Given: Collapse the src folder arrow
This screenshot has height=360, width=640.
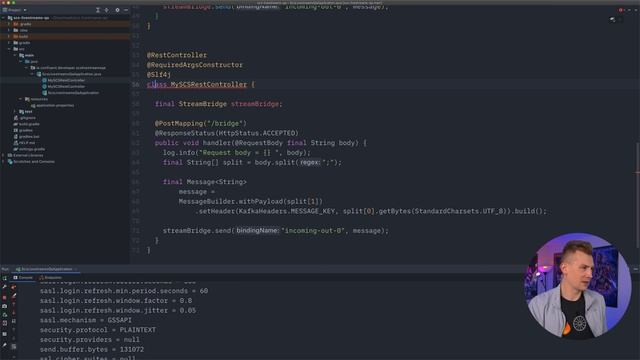Looking at the screenshot, I should click(x=9, y=49).
